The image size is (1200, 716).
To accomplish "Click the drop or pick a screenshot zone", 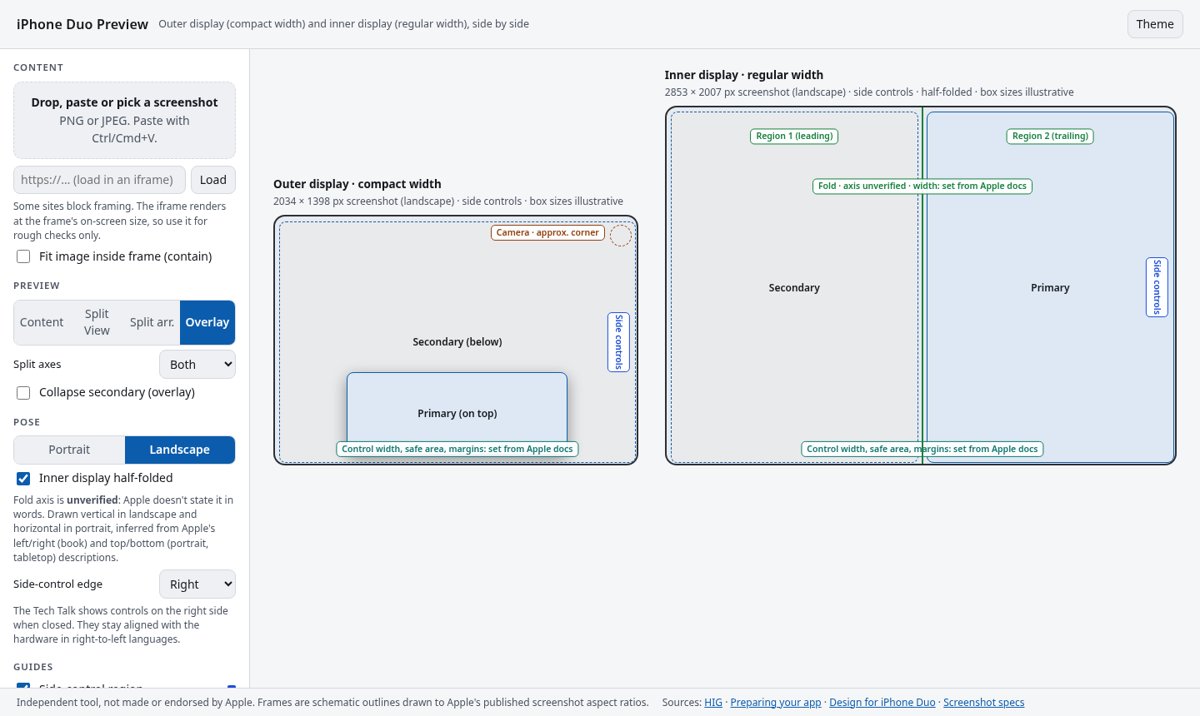I will [x=125, y=120].
